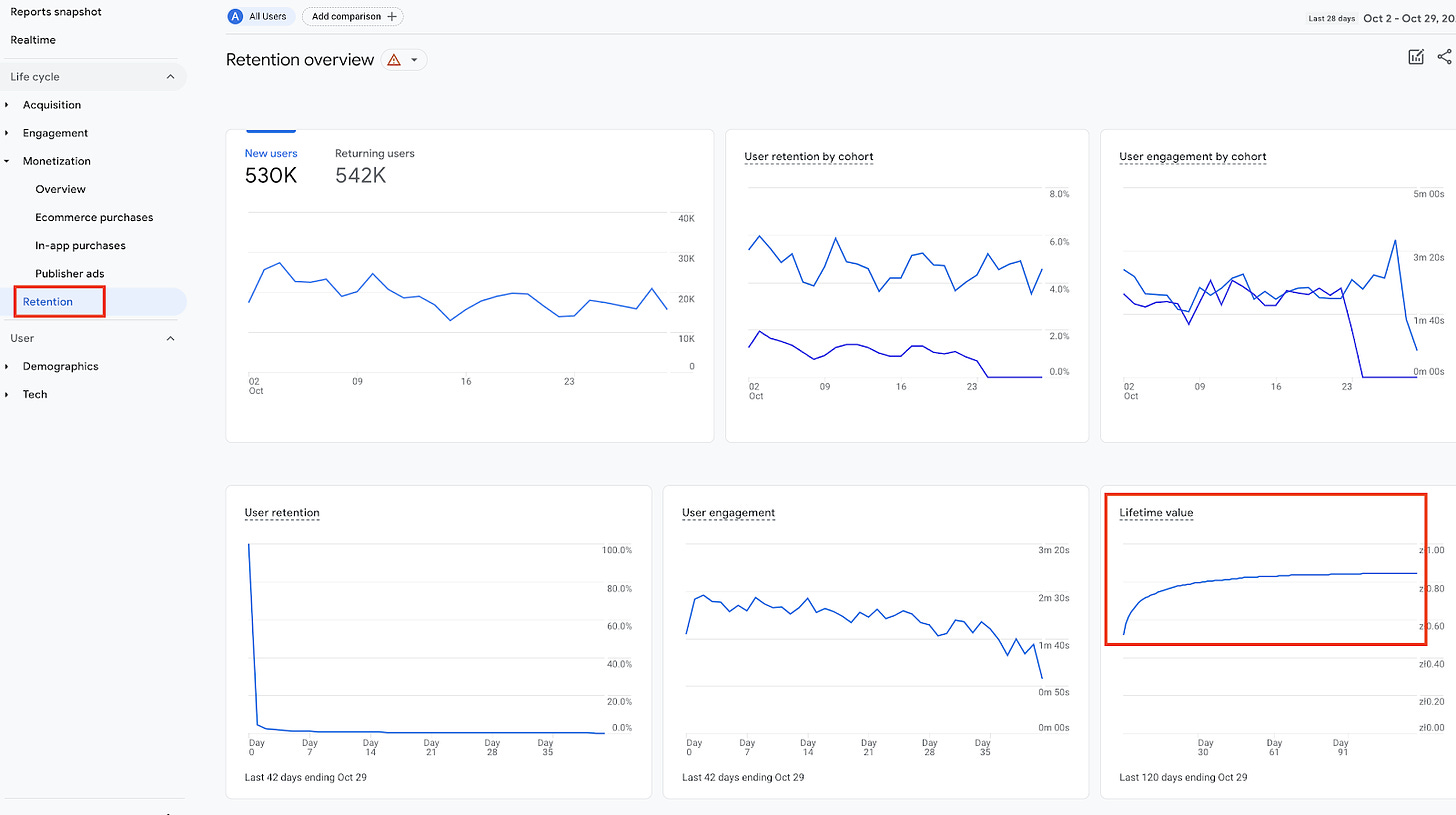Open Publisher ads report
The width and height of the screenshot is (1456, 815).
tap(69, 273)
